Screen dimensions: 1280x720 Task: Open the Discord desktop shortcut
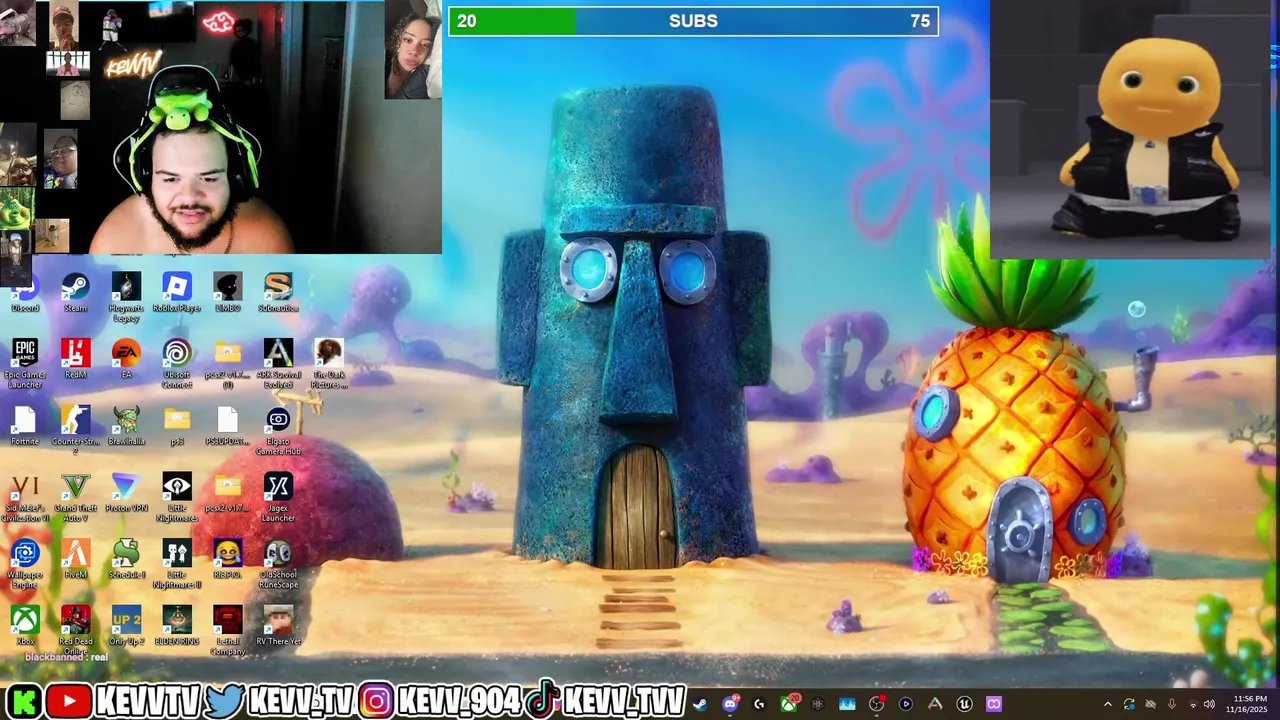pos(25,295)
